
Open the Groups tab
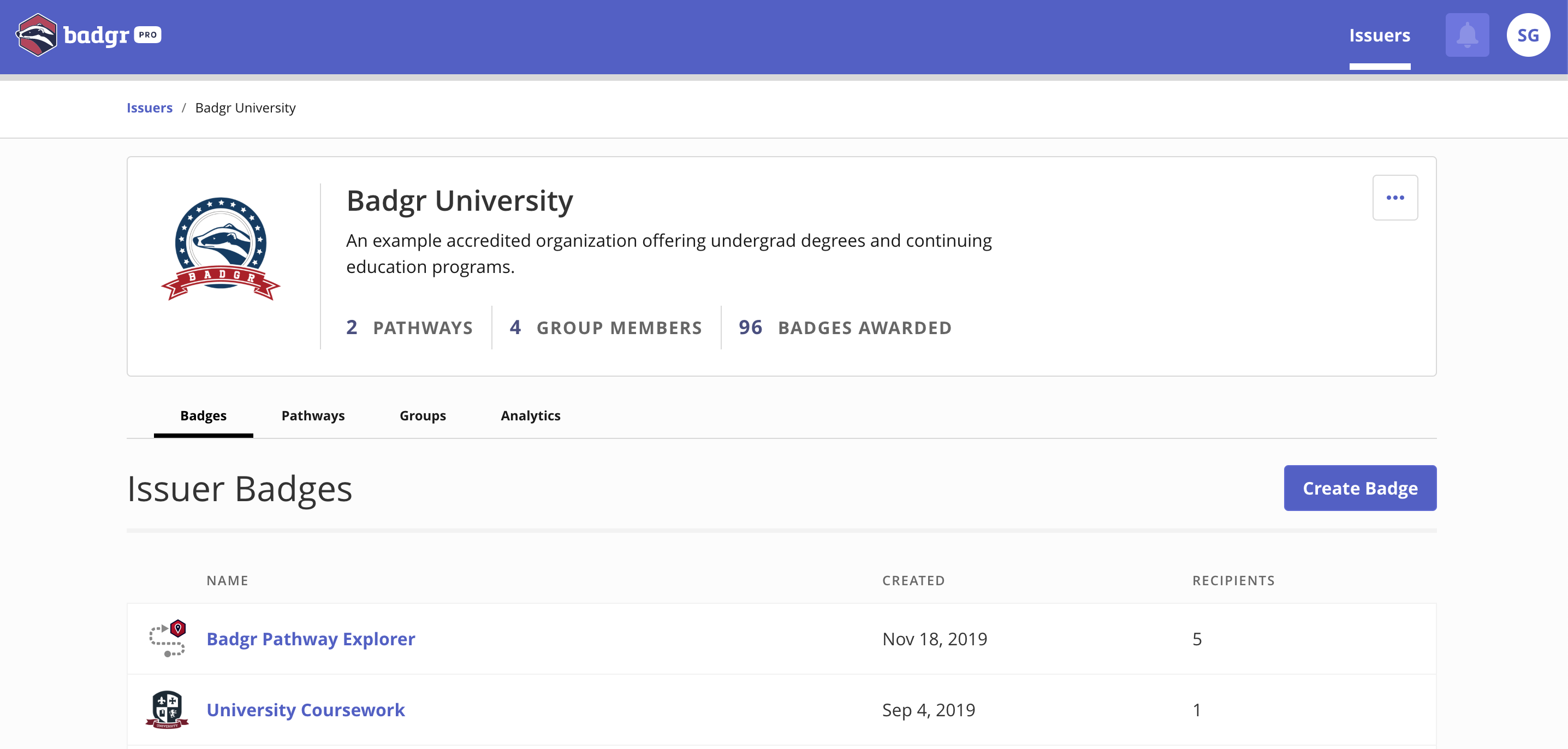coord(423,415)
